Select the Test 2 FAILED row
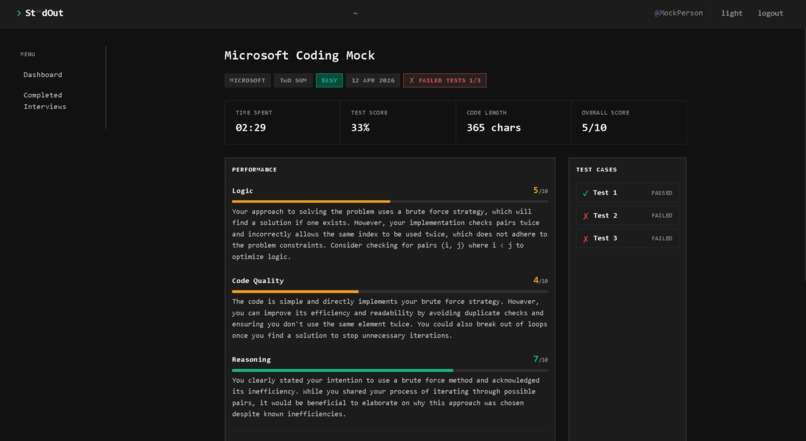Image resolution: width=806 pixels, height=441 pixels. pyautogui.click(x=627, y=216)
